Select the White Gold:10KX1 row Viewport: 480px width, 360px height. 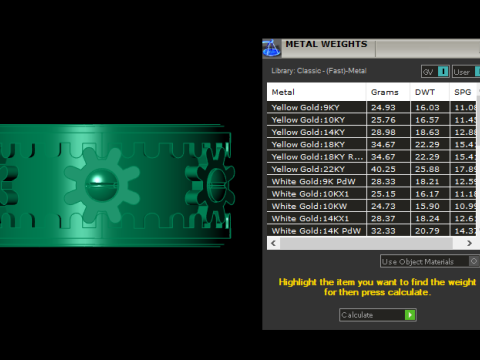(371, 194)
